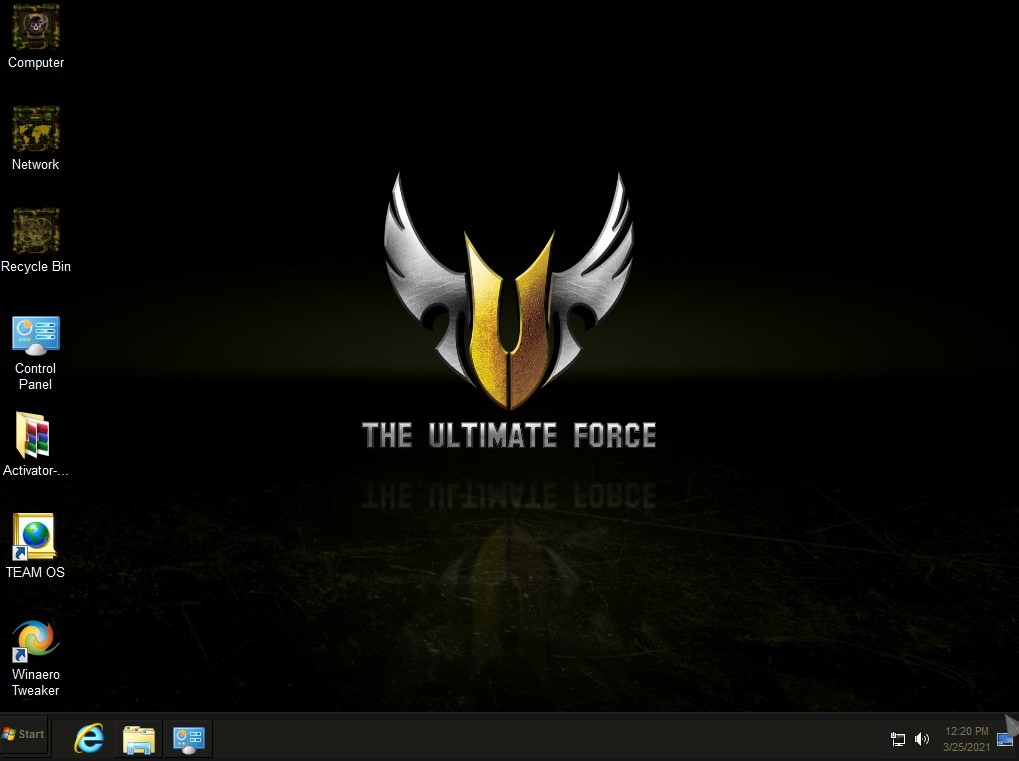This screenshot has width=1019, height=761.
Task: Open the volume speaker tray icon
Action: click(x=922, y=739)
